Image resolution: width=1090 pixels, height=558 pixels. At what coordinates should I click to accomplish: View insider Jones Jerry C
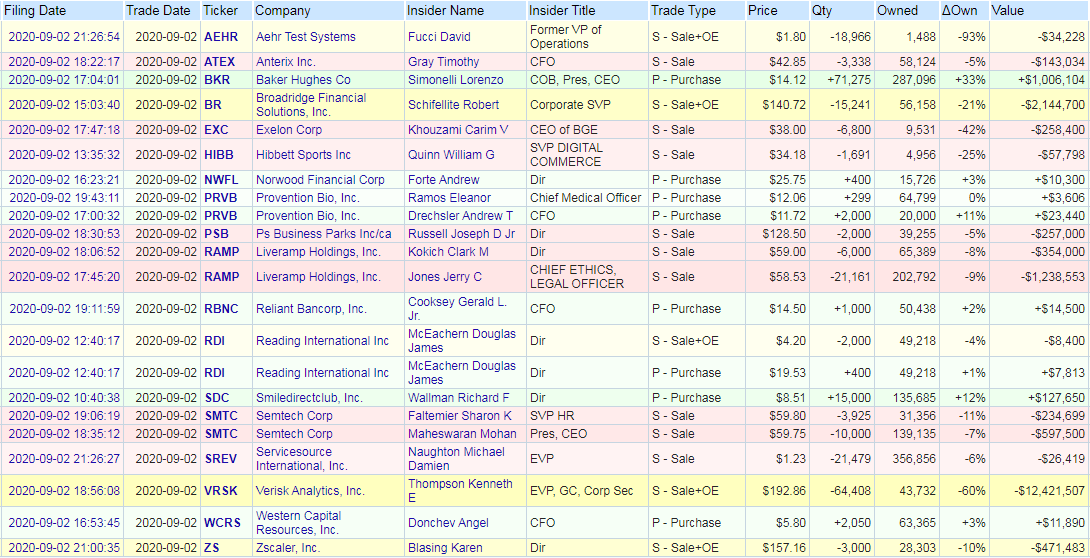pyautogui.click(x=445, y=277)
